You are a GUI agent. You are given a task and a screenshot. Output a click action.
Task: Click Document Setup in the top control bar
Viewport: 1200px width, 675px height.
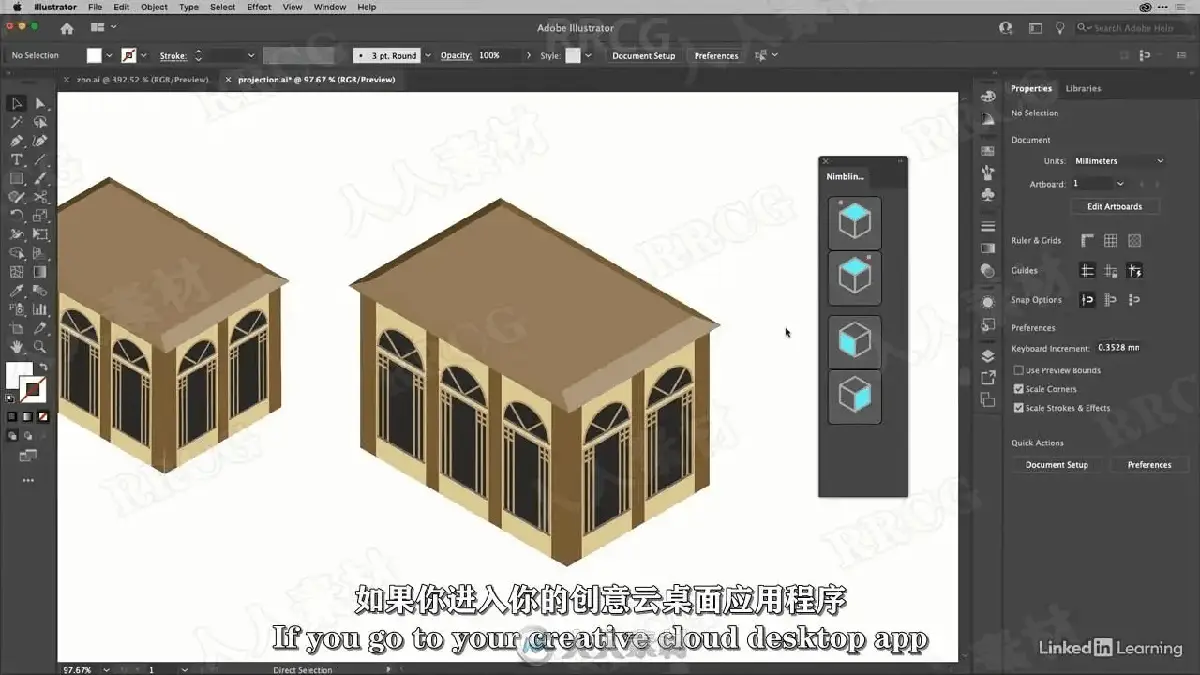644,56
